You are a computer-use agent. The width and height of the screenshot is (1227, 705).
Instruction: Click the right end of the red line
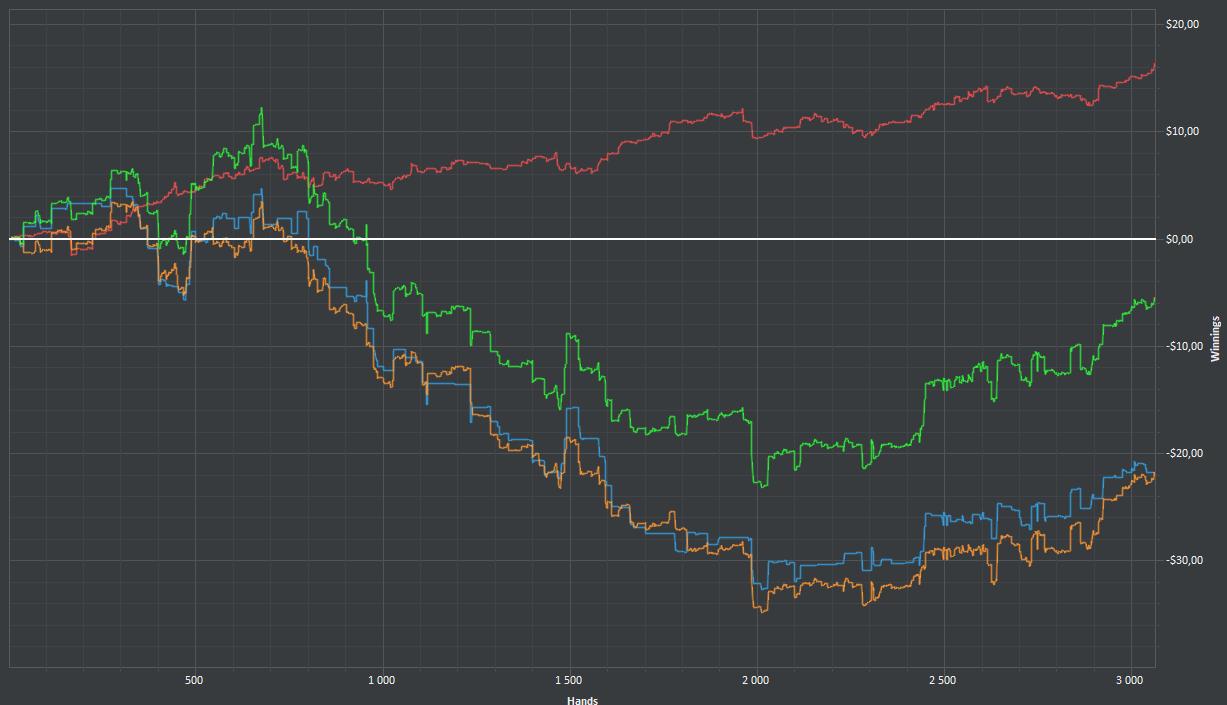[1154, 66]
